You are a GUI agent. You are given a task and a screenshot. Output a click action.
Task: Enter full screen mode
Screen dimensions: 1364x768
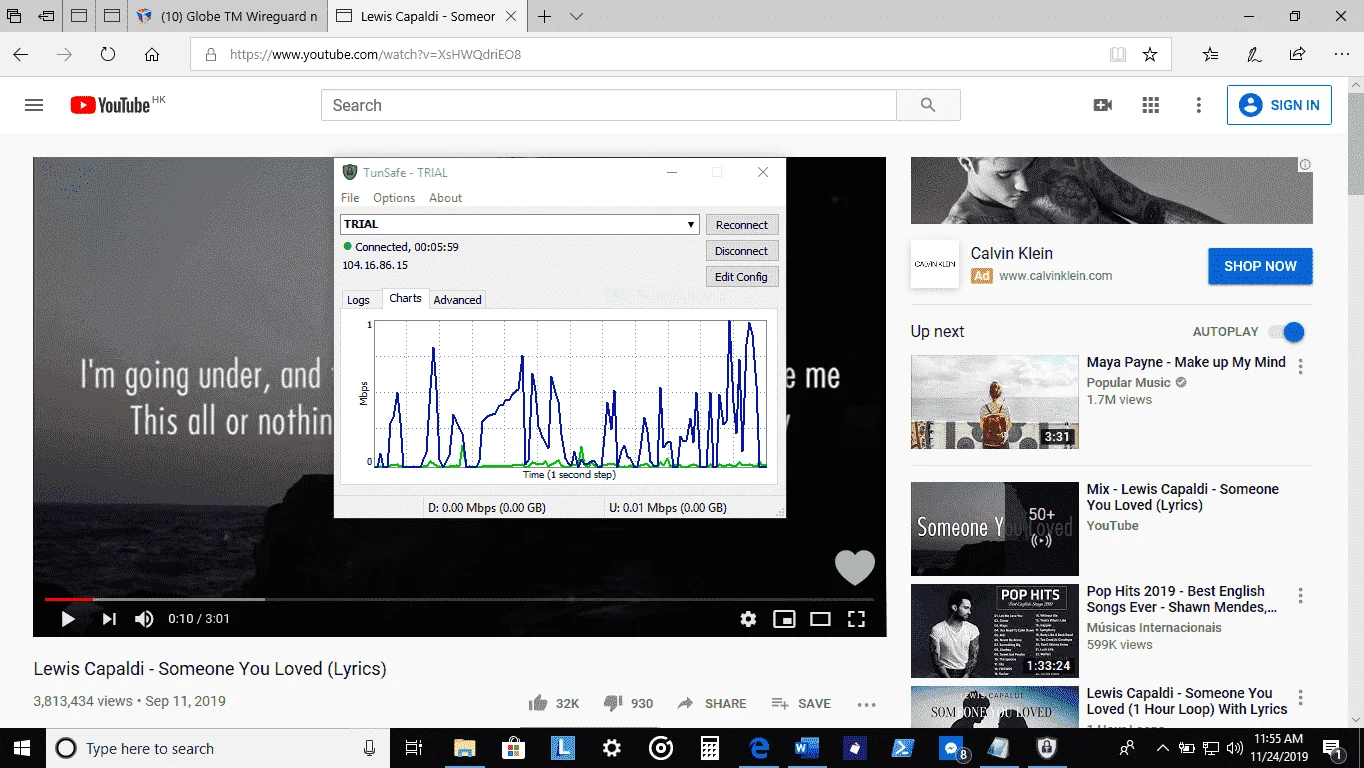click(x=856, y=619)
